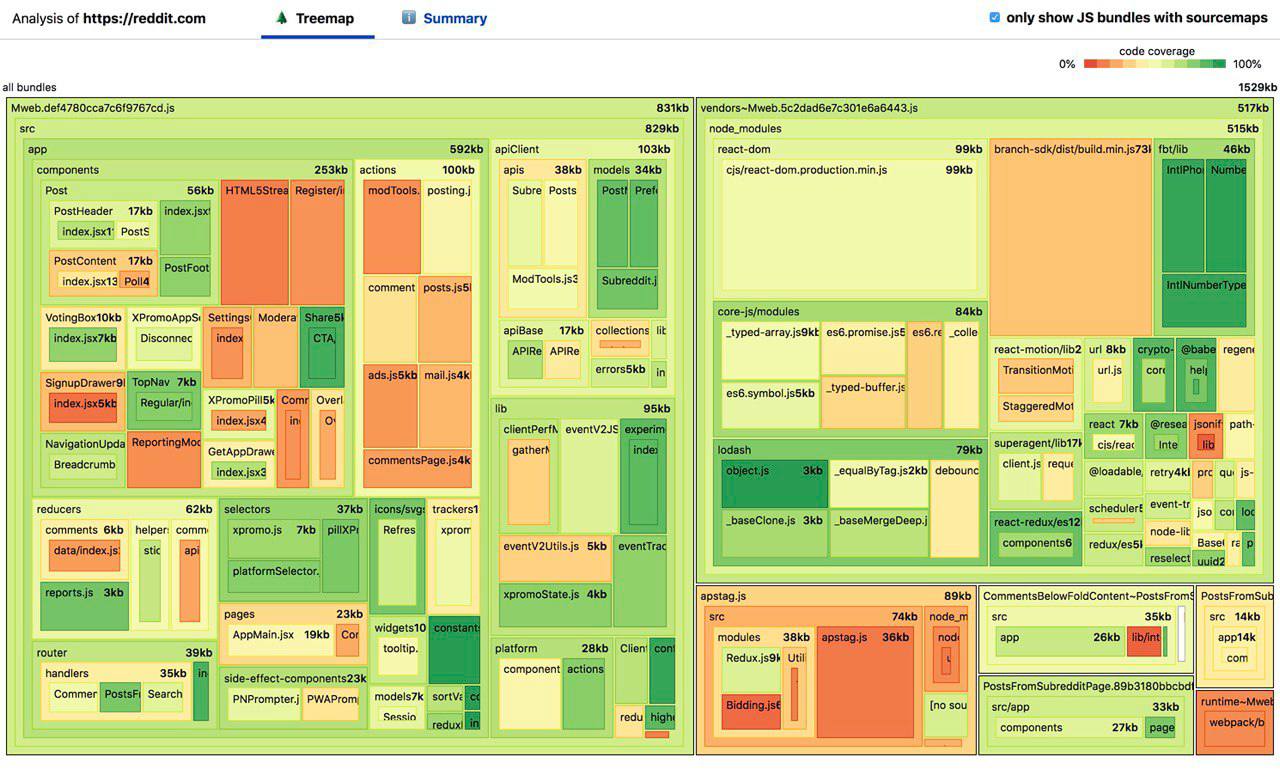The height and width of the screenshot is (770, 1280).
Task: Select the _typed-buffer.js block
Action: [863, 405]
